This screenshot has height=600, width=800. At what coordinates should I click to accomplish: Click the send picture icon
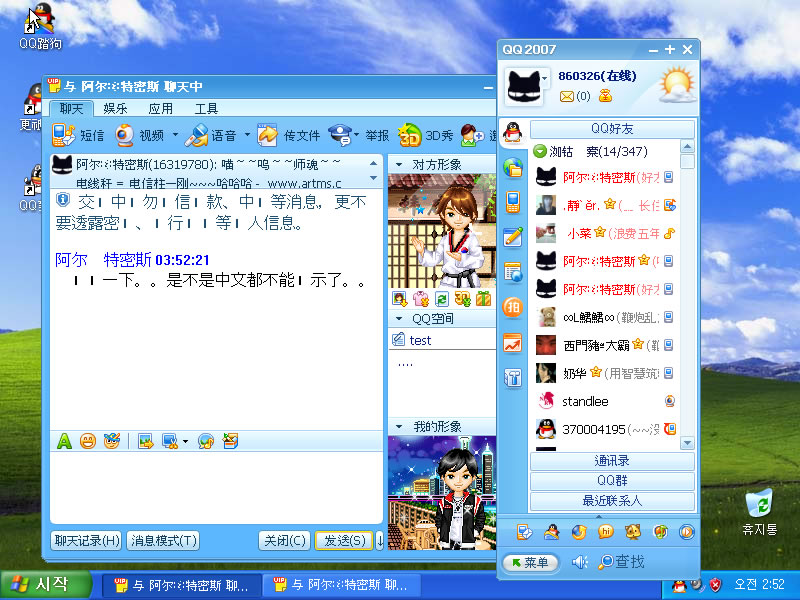tap(145, 441)
